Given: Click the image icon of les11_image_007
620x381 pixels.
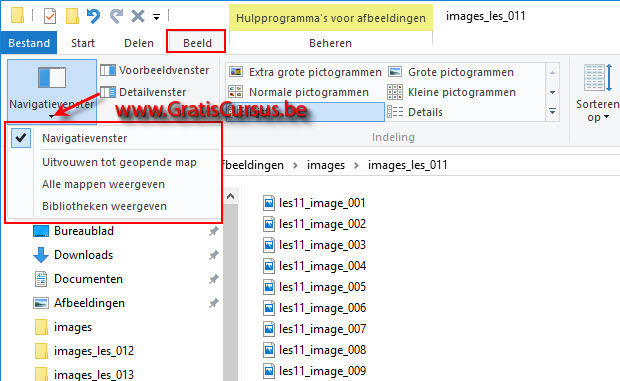Looking at the screenshot, I should coord(269,329).
